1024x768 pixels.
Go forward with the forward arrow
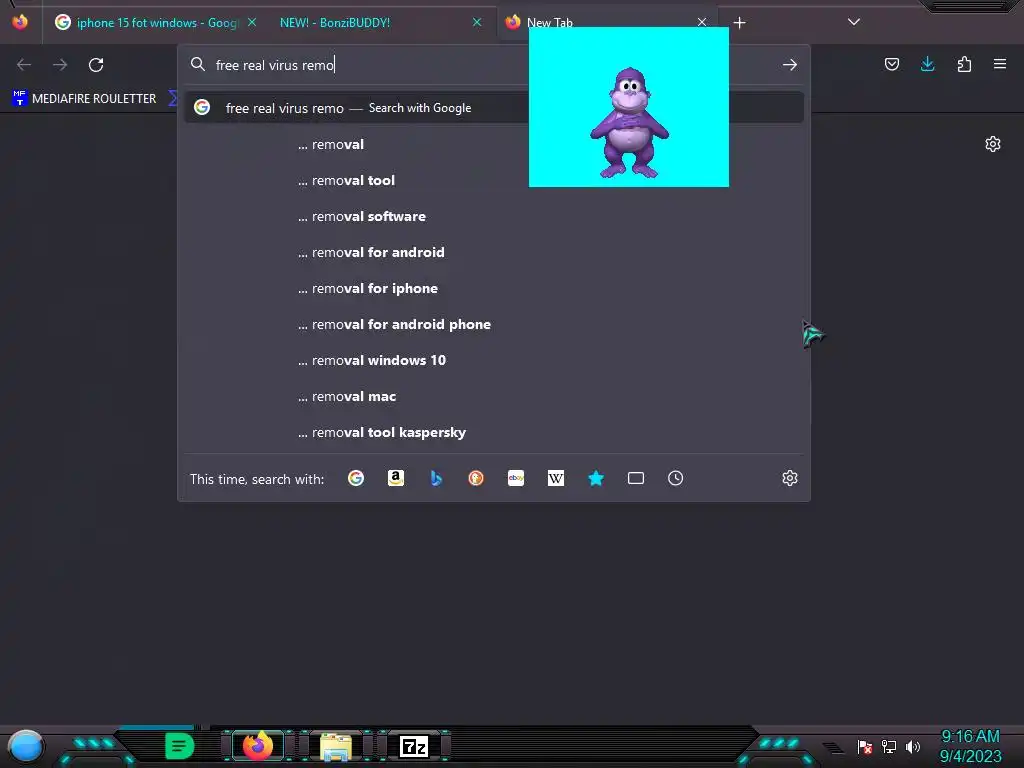(x=60, y=65)
